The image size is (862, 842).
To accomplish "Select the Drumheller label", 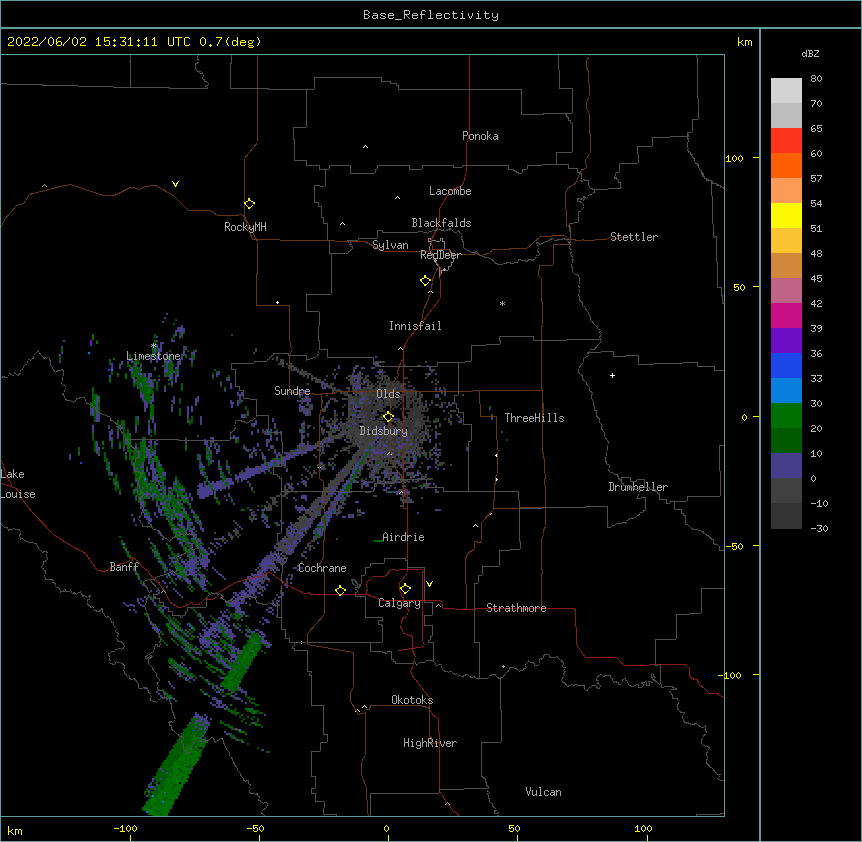I will (638, 487).
